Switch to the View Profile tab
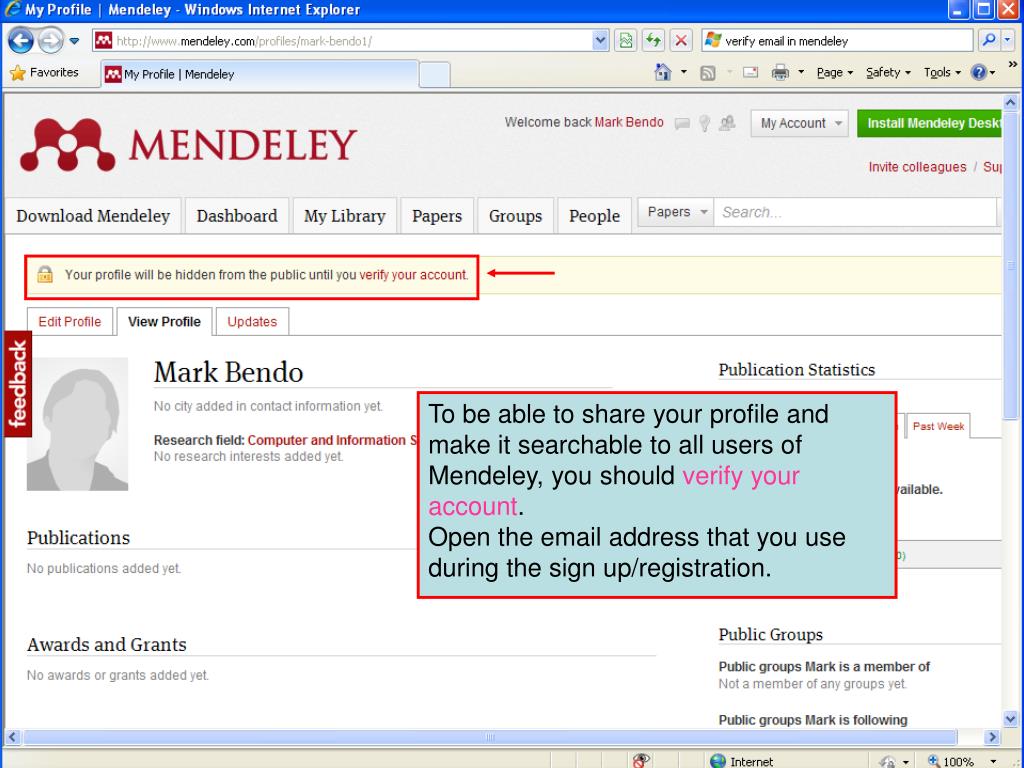Viewport: 1024px width, 768px height. click(x=165, y=321)
